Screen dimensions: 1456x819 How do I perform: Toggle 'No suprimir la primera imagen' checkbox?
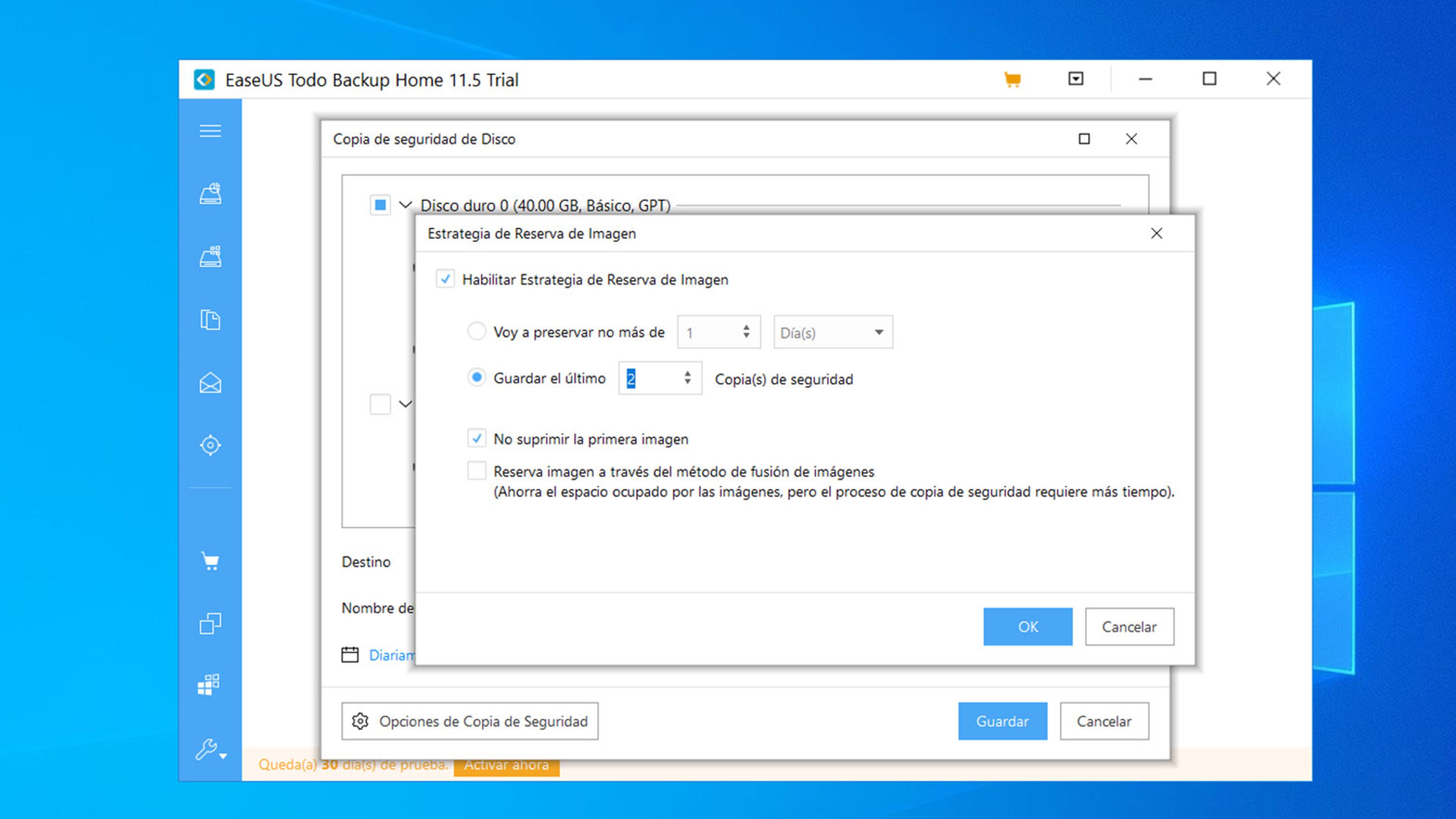point(477,439)
